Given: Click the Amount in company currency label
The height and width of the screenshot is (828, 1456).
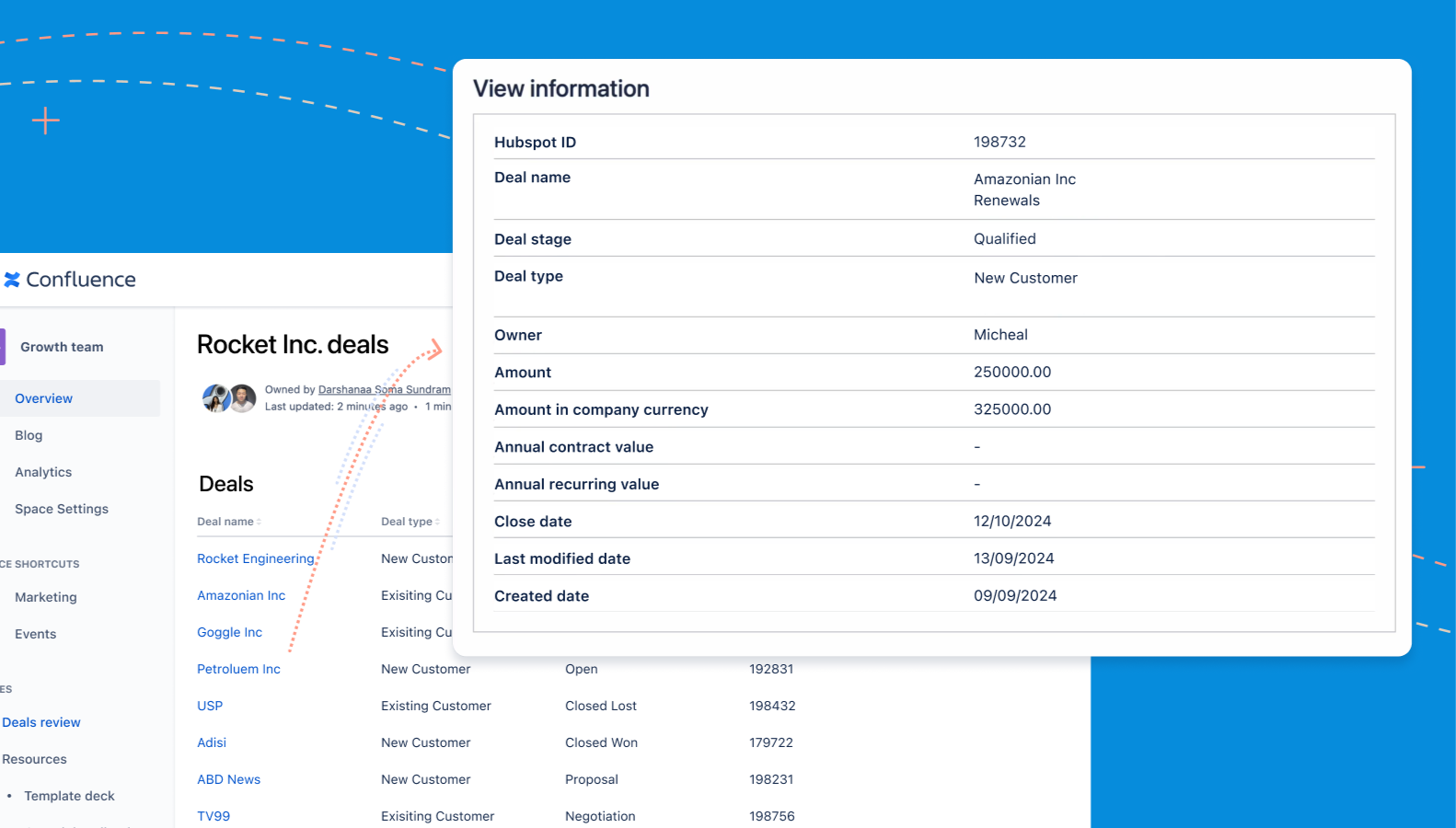Looking at the screenshot, I should pos(601,409).
